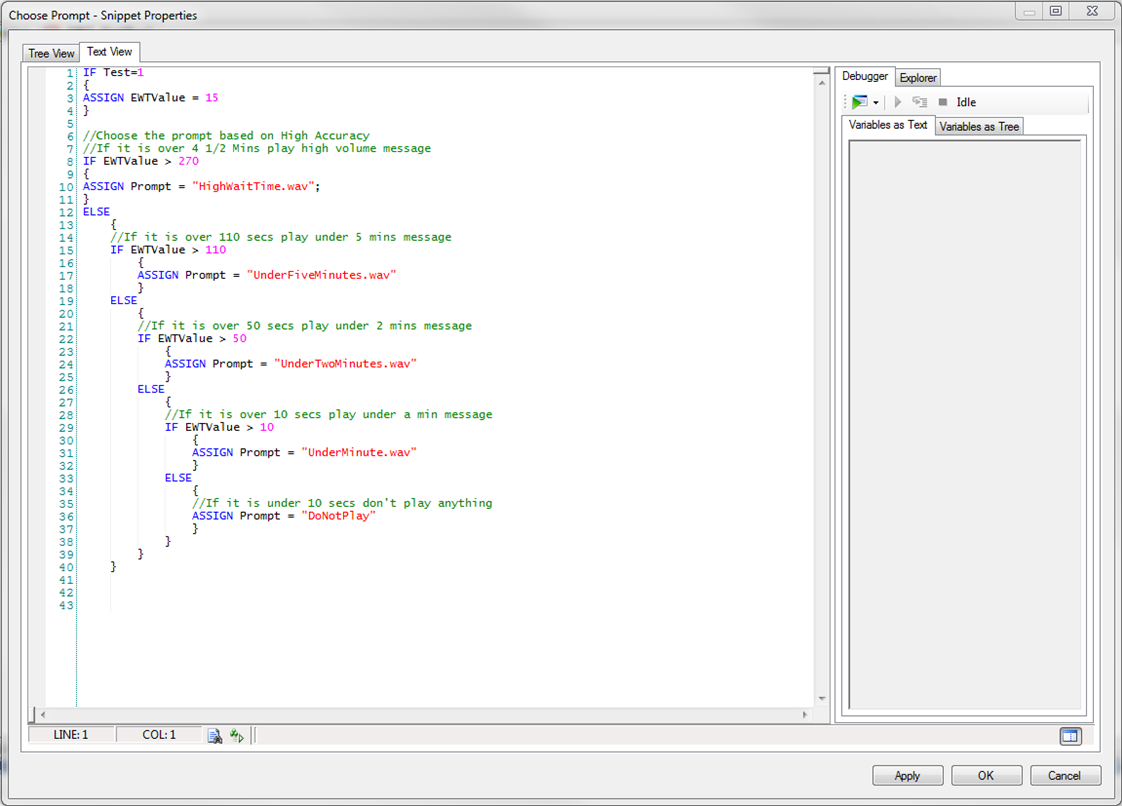1122x806 pixels.
Task: Click the comment 'over 50 secs play under 2 mins message'
Action: 305,326
